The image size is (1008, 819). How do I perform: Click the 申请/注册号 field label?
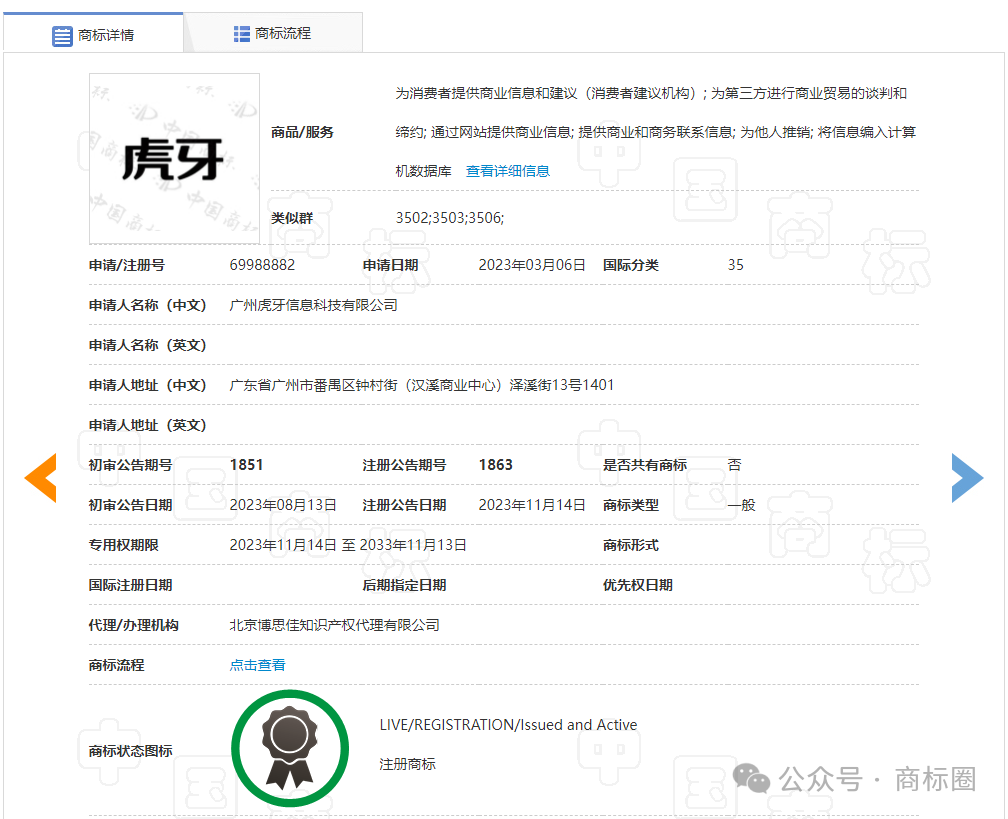coord(127,265)
